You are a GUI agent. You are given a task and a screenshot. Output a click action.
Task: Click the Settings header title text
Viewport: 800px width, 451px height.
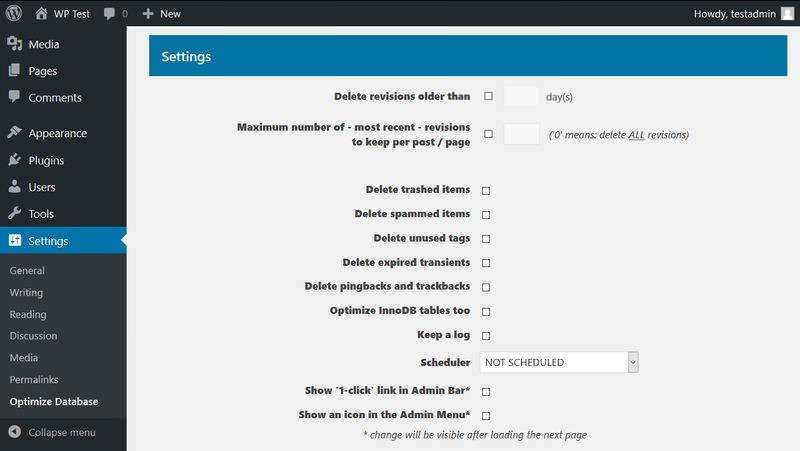point(186,56)
